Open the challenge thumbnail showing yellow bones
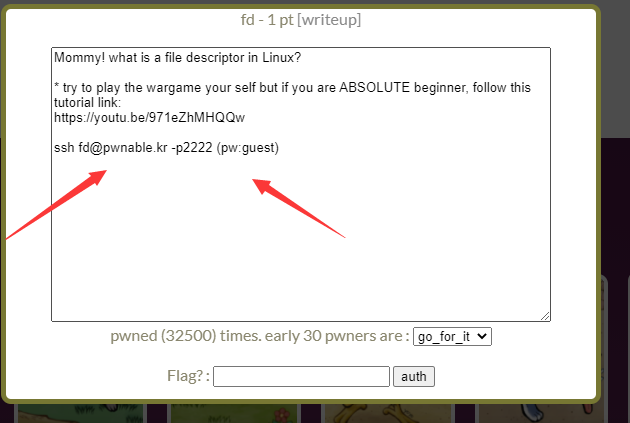 389,413
